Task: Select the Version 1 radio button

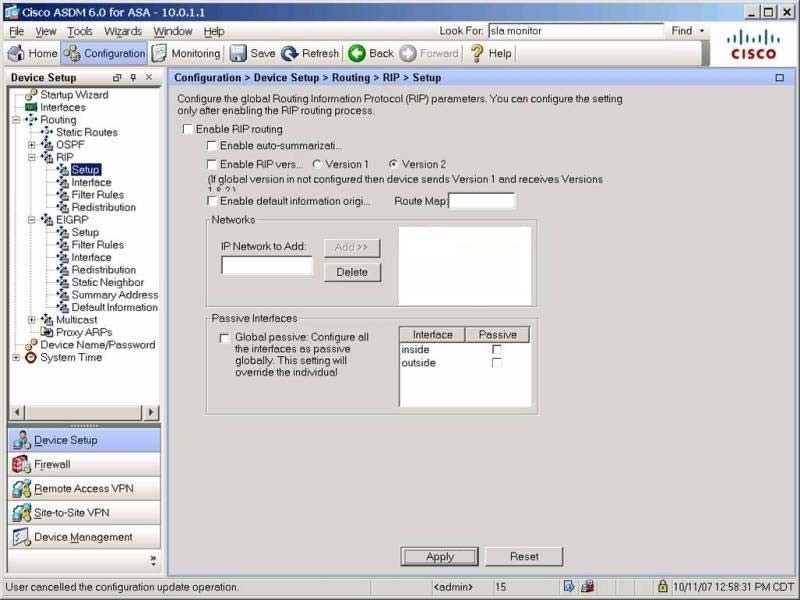Action: coord(317,164)
